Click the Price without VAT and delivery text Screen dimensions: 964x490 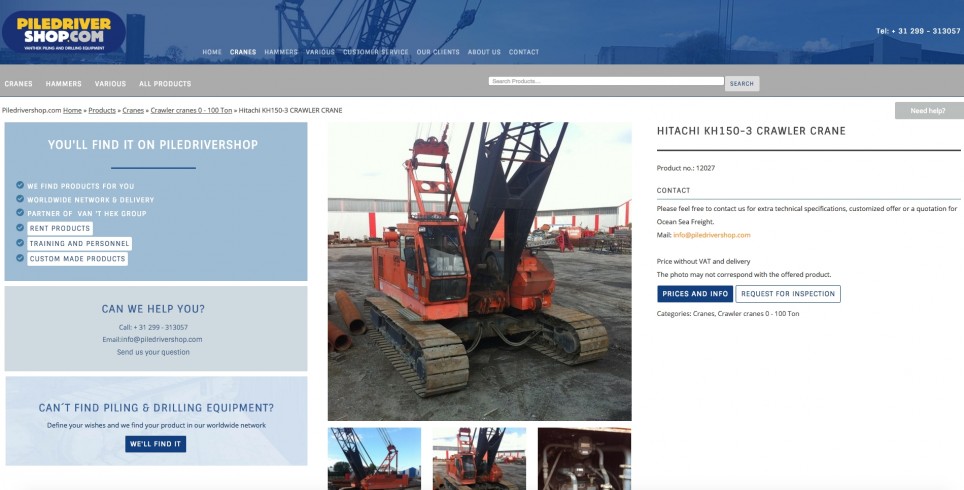(703, 261)
